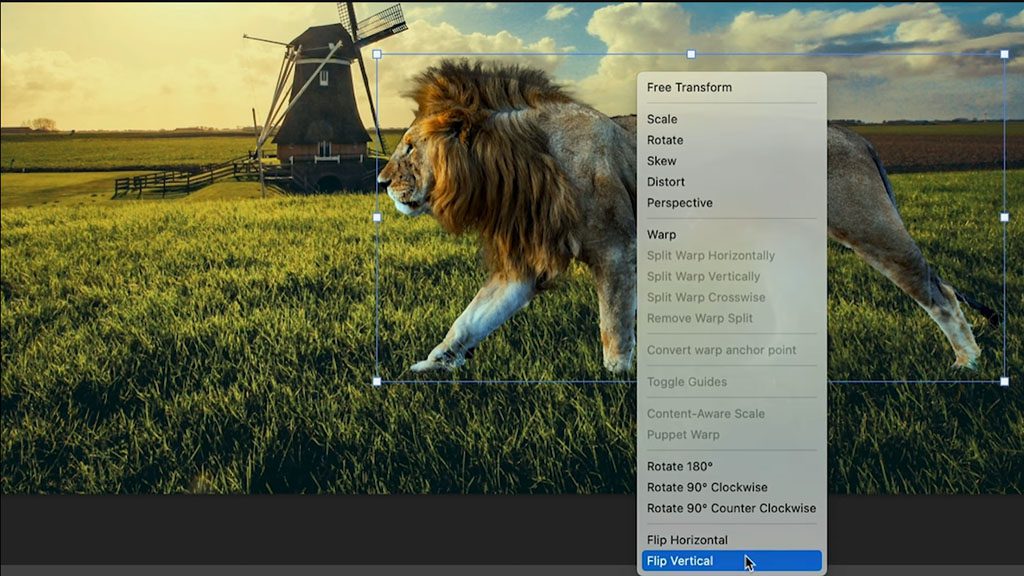Screen dimensions: 1024x576
Task: Click the top-center transform handle
Action: 691,54
